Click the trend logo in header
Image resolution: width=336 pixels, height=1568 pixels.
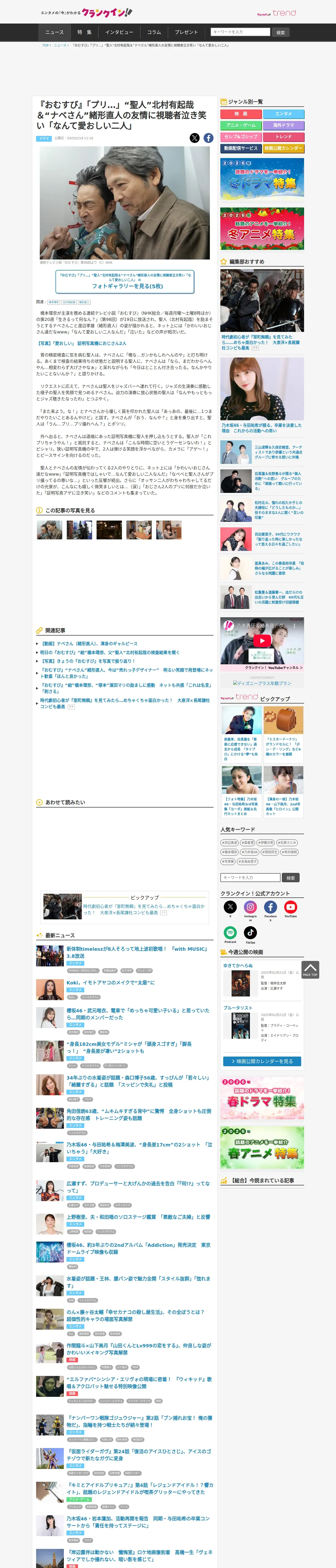[276, 13]
